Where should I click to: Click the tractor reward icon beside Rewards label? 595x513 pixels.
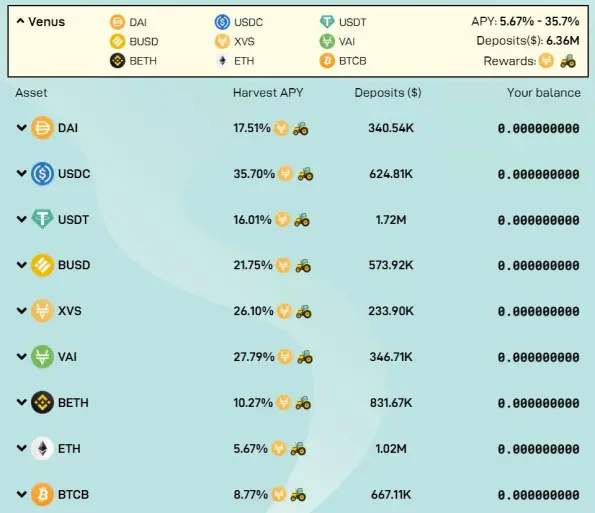pos(568,61)
